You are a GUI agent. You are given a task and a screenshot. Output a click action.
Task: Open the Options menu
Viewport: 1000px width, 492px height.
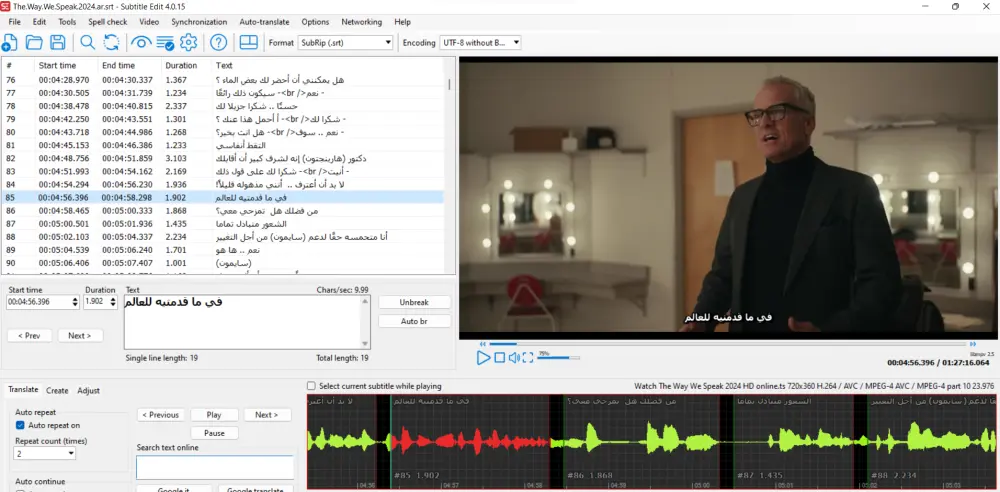pyautogui.click(x=315, y=22)
